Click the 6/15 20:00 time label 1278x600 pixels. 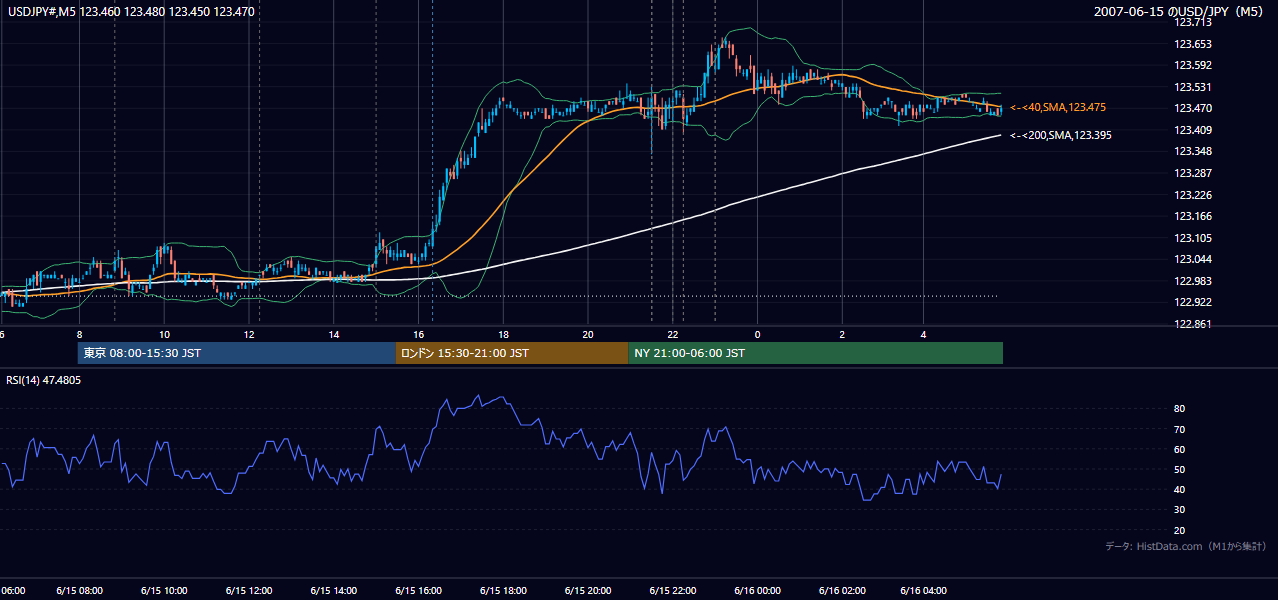[x=589, y=591]
